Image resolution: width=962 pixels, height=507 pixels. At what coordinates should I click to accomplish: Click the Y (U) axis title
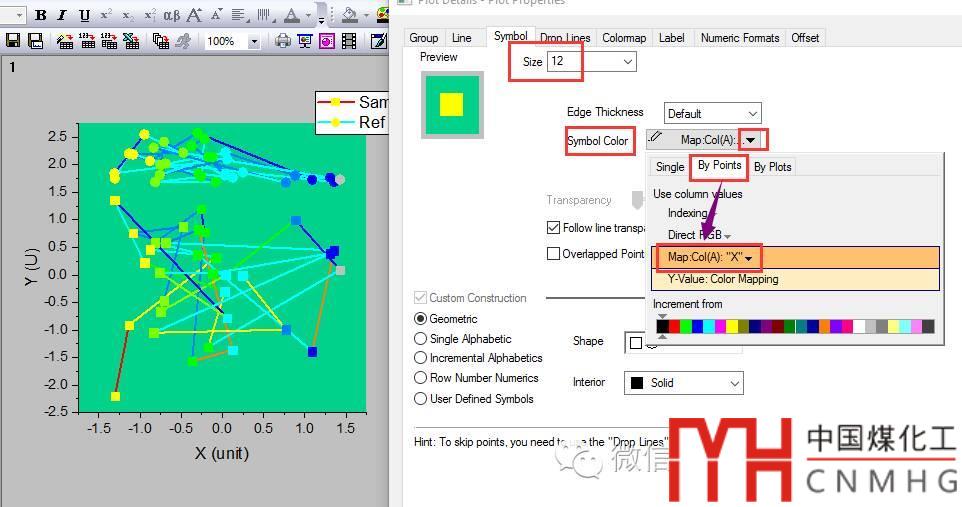[x=32, y=266]
